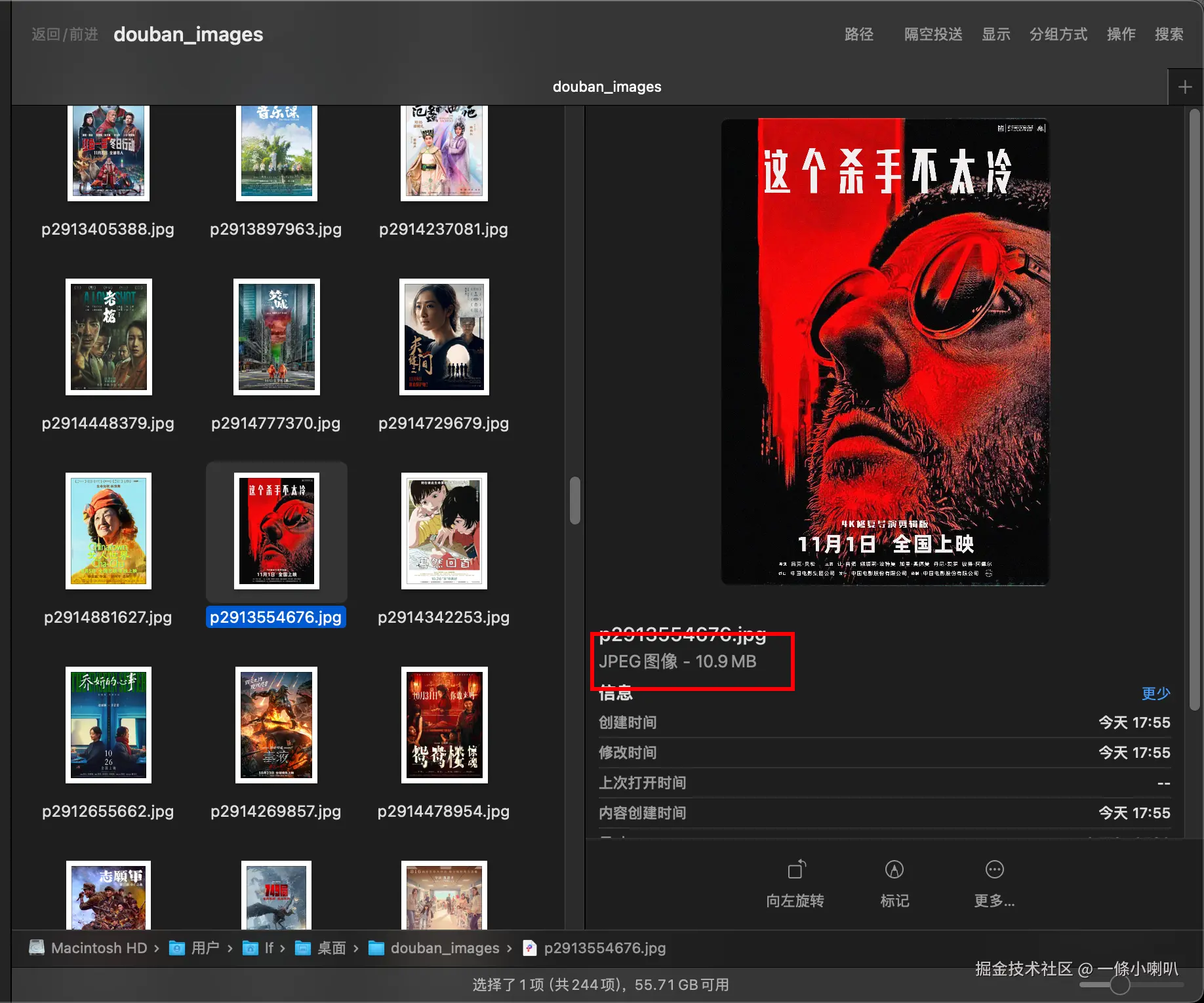Screen dimensions: 1204x1003
Task: Click the file grid scrollbar
Action: tap(575, 501)
